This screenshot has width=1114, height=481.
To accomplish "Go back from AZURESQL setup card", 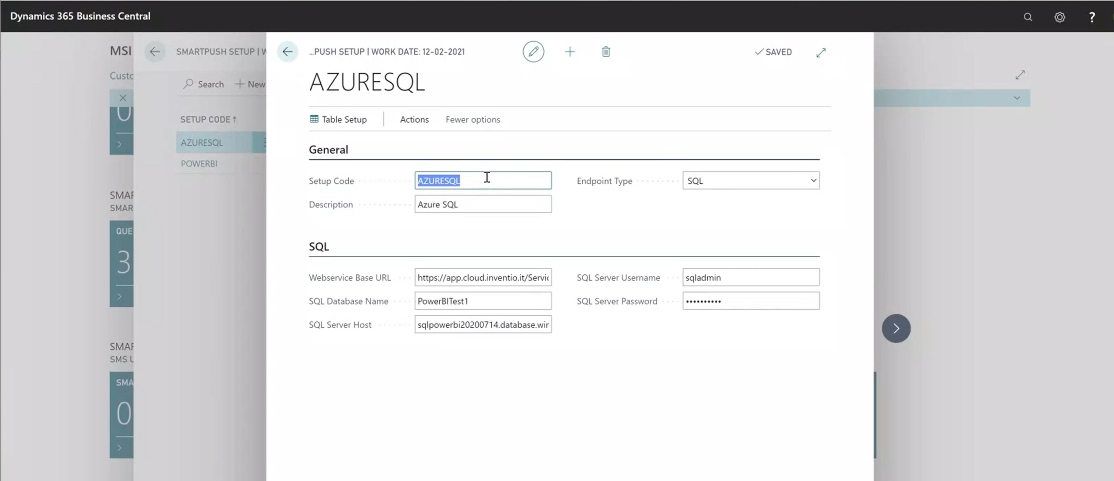I will (287, 52).
